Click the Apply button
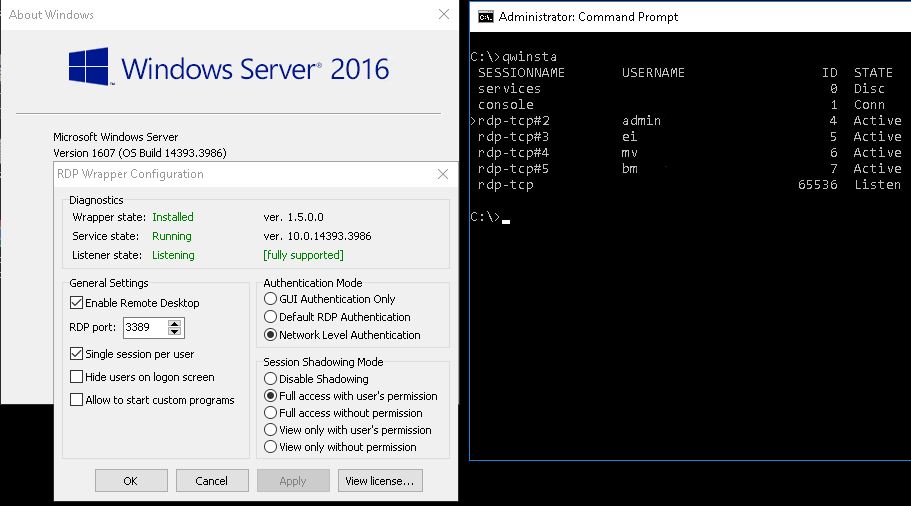 click(x=293, y=480)
